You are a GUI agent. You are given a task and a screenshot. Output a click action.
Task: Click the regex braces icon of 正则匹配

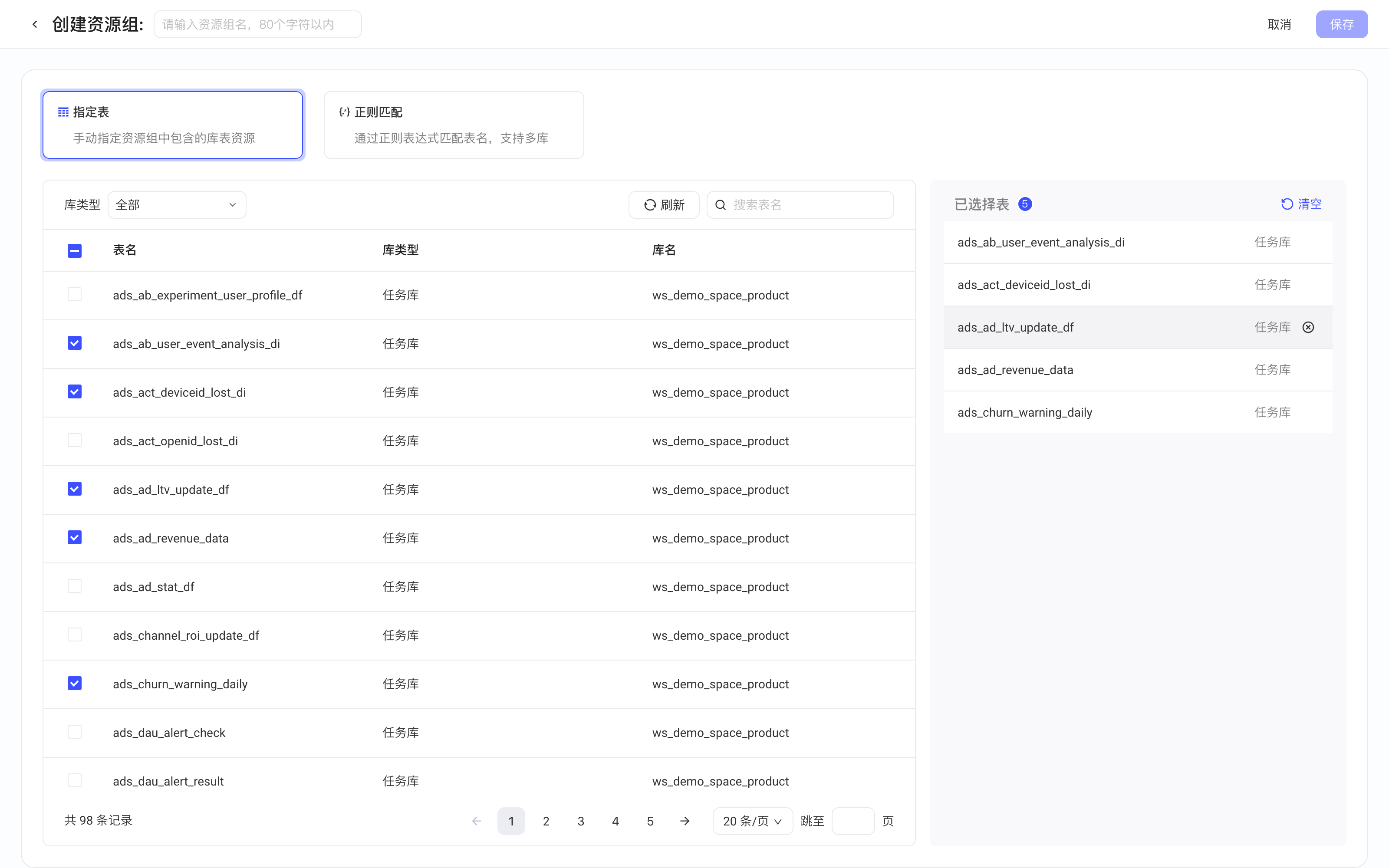click(x=344, y=112)
